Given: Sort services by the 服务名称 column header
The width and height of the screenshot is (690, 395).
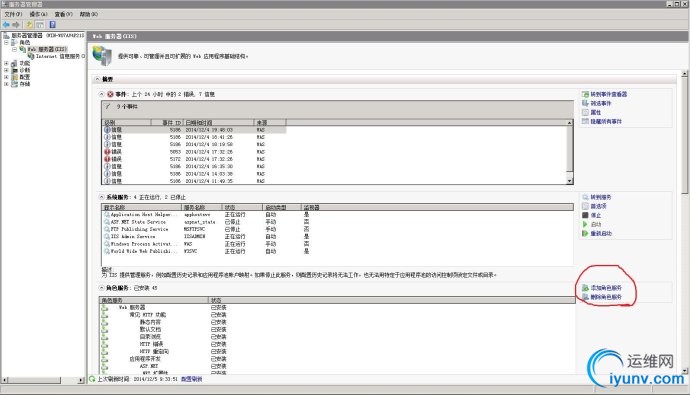Looking at the screenshot, I should click(202, 207).
